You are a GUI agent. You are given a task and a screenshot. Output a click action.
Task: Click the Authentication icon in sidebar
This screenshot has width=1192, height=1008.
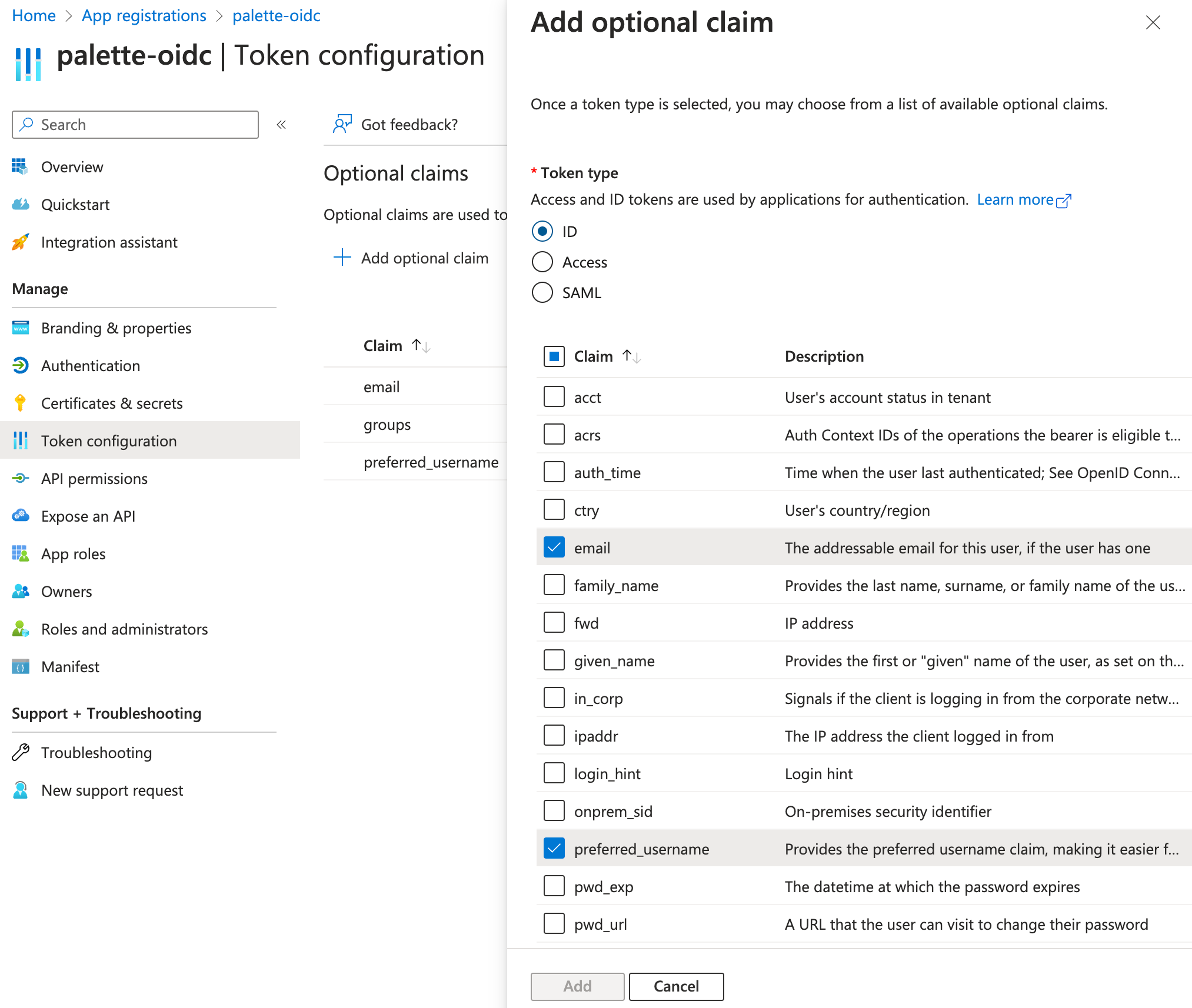pyautogui.click(x=21, y=366)
